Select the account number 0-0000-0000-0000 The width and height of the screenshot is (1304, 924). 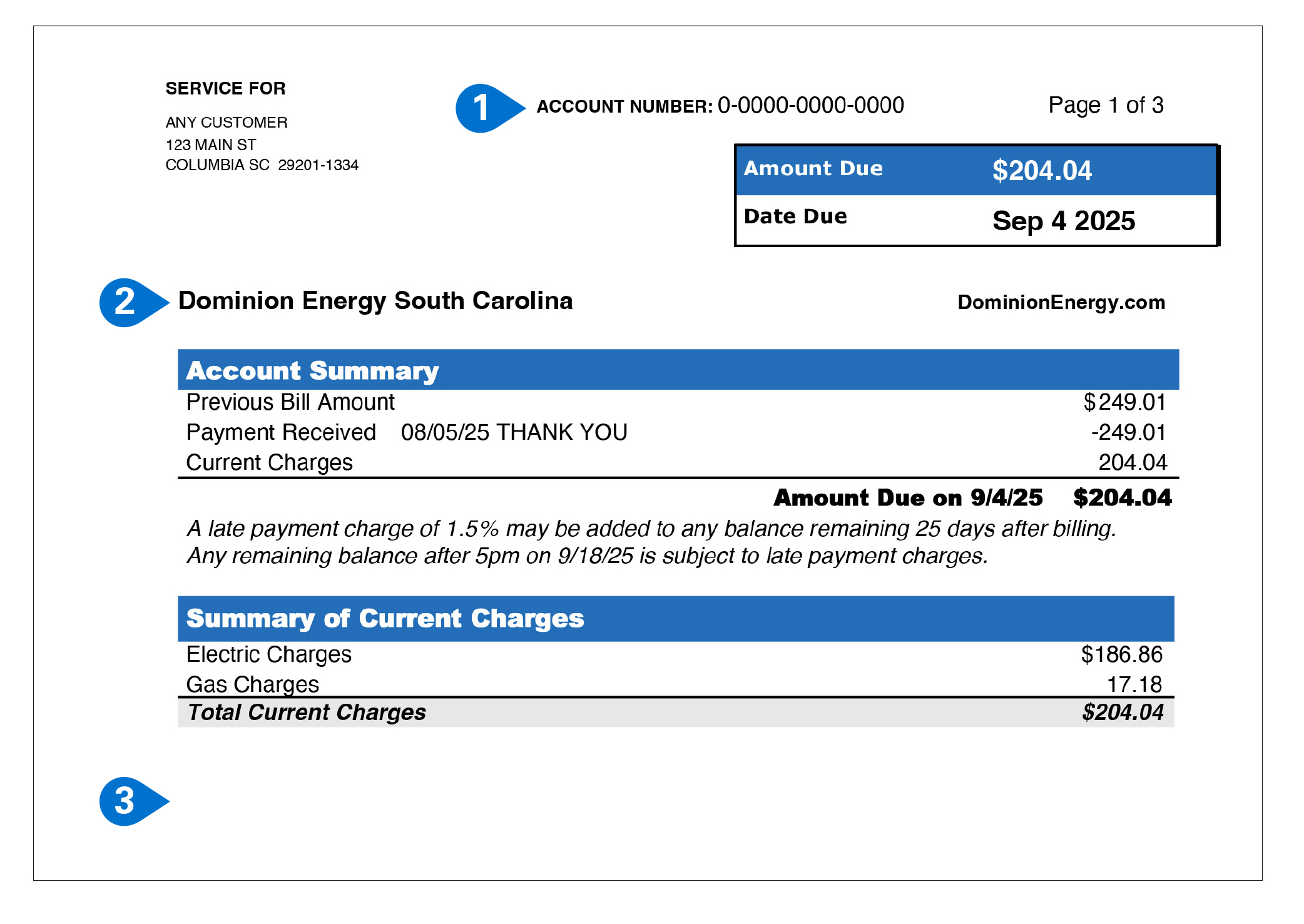pyautogui.click(x=811, y=105)
